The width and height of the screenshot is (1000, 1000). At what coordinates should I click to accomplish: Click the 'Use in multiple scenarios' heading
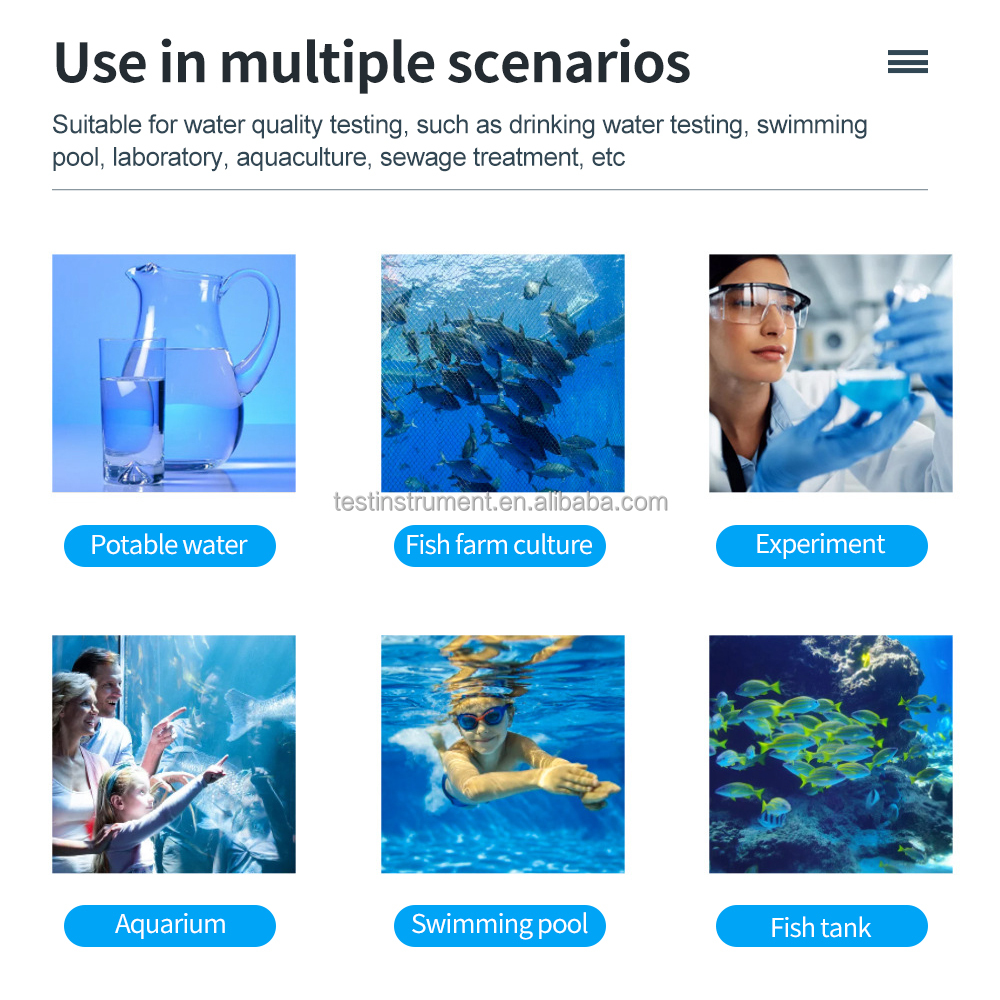pos(372,63)
